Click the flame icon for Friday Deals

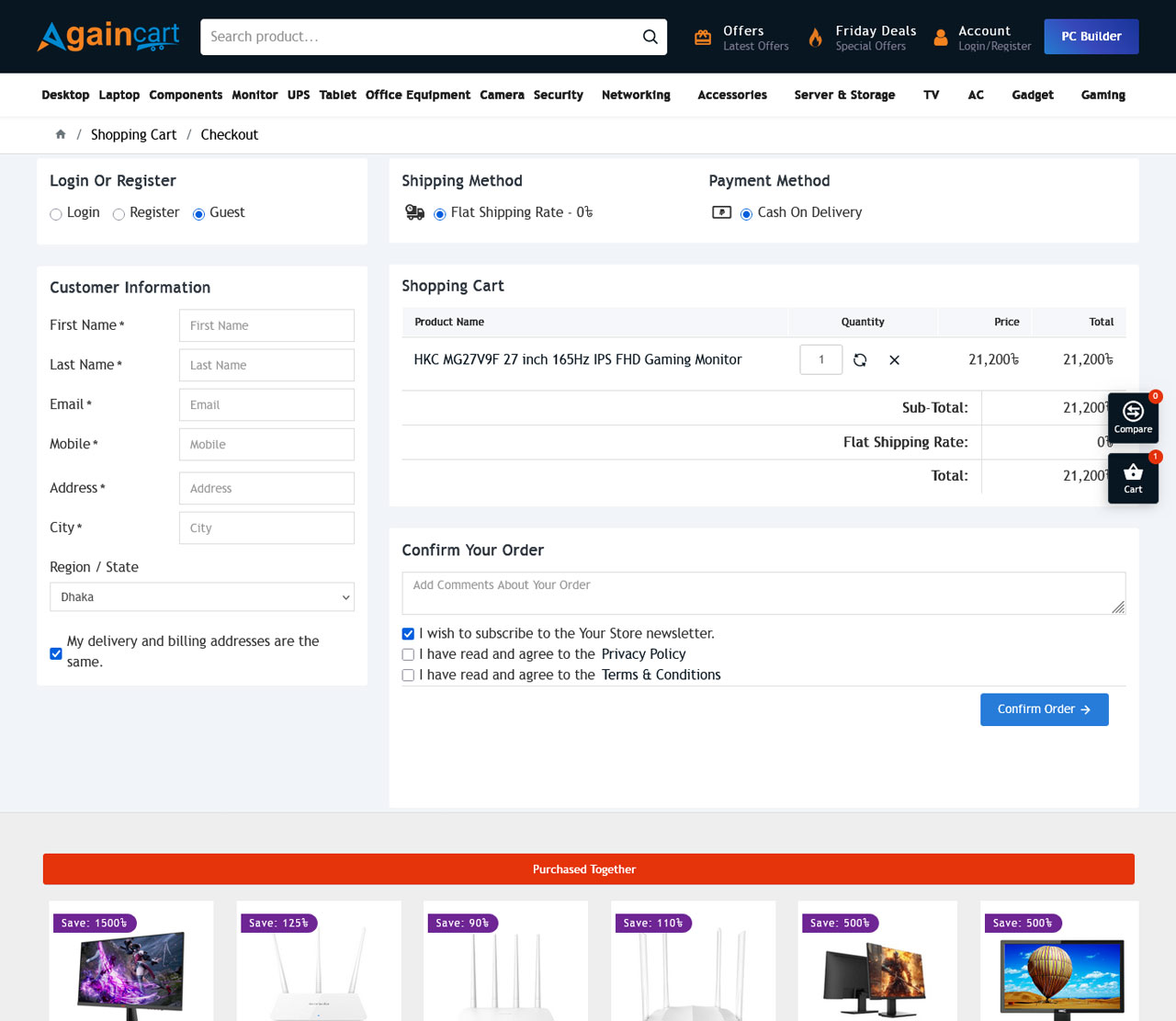point(815,37)
